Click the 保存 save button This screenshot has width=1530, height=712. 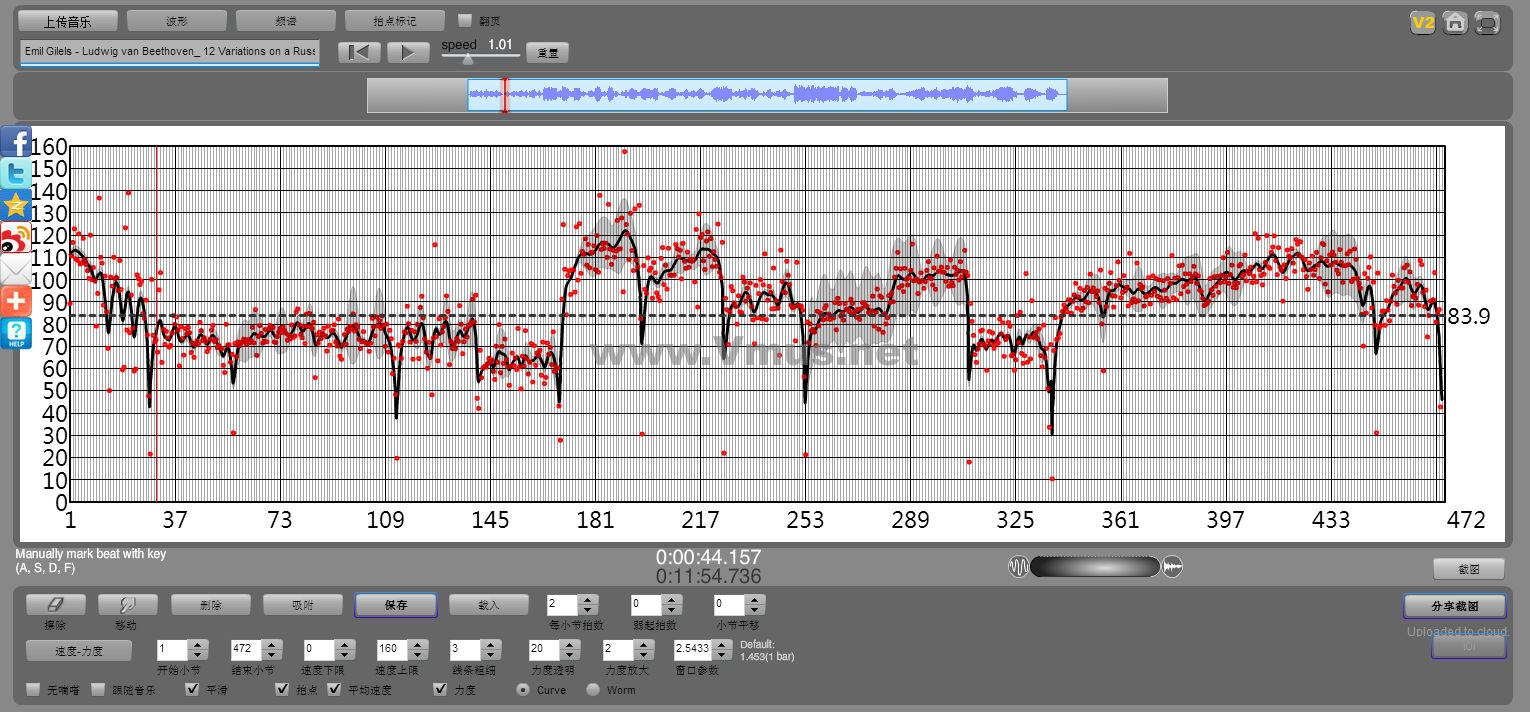[395, 604]
